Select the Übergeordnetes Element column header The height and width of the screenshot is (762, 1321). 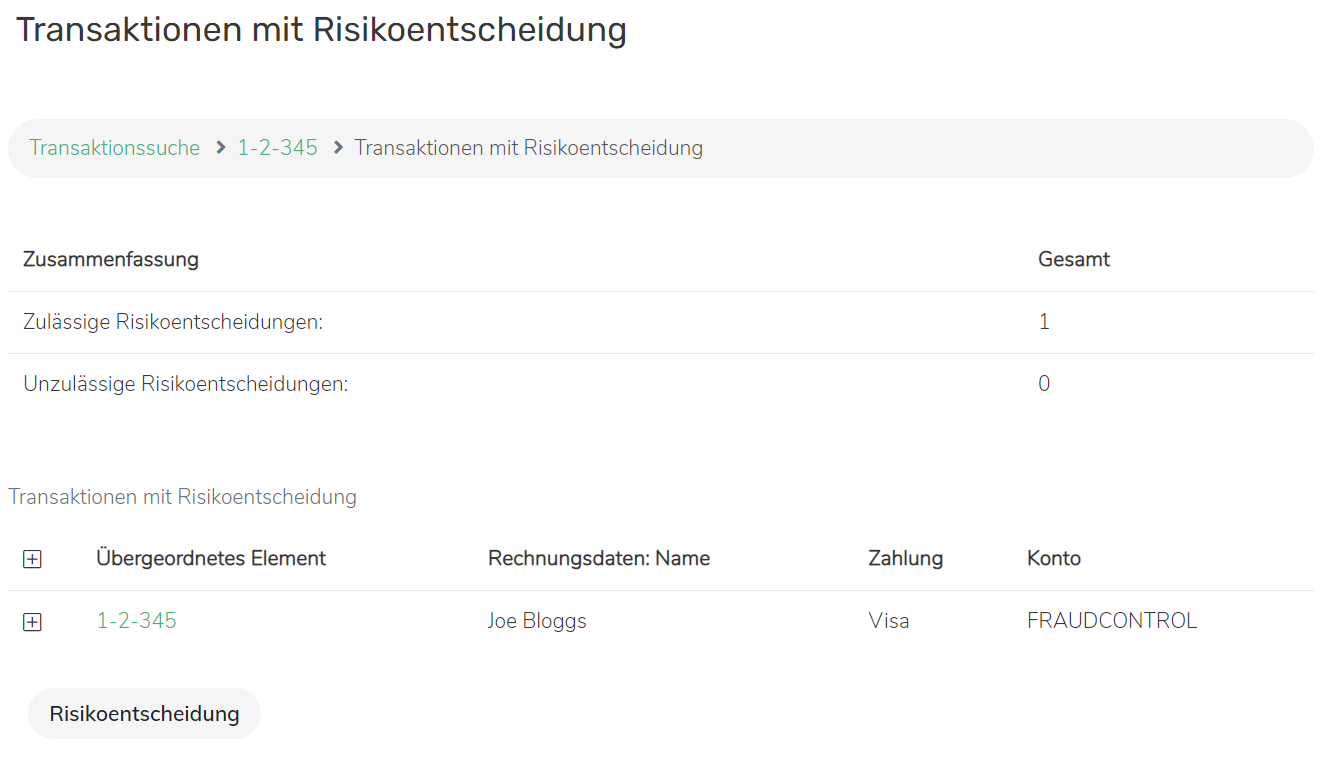[211, 558]
